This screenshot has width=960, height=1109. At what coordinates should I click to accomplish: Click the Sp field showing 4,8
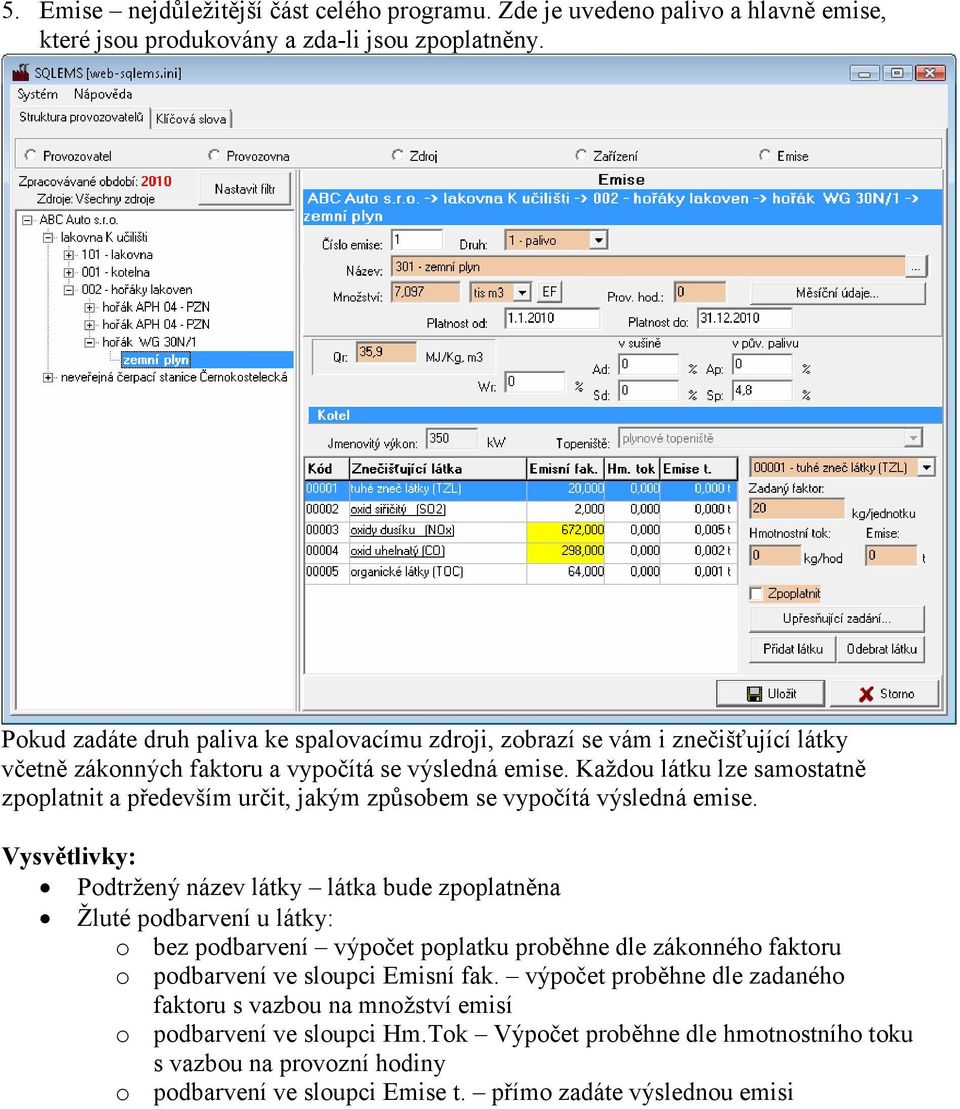tap(762, 390)
